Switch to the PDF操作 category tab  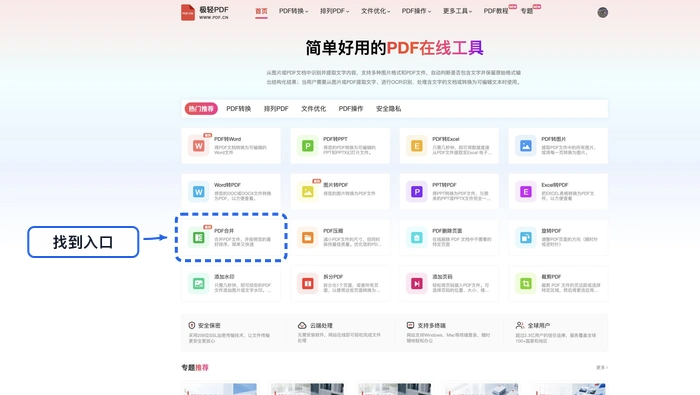pyautogui.click(x=351, y=108)
